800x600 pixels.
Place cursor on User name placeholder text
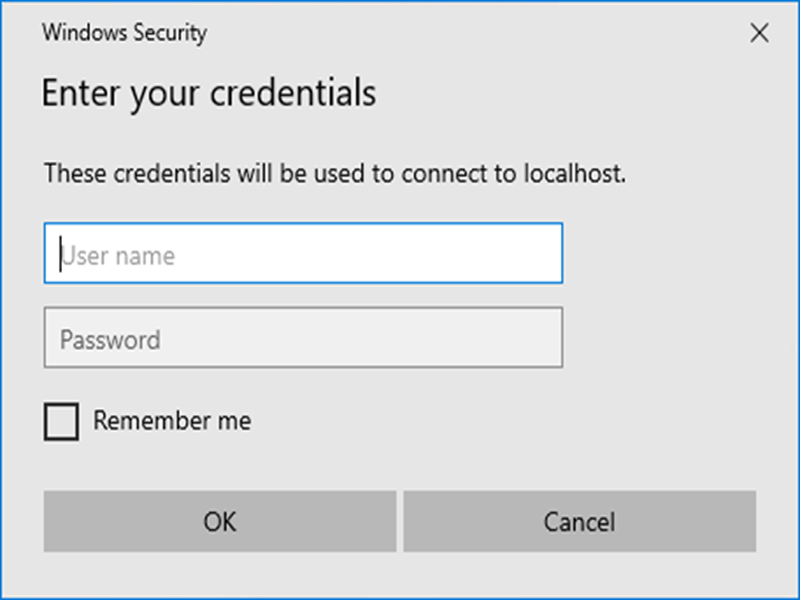tap(118, 256)
